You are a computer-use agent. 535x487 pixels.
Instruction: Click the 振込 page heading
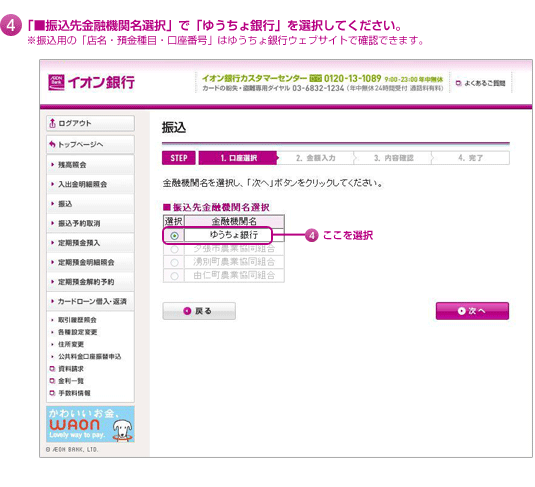pos(174,128)
